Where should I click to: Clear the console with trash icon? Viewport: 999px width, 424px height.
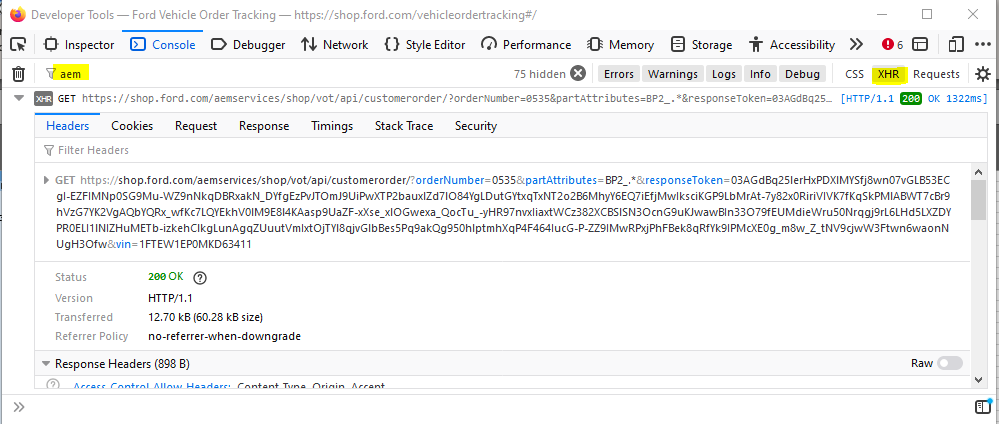tap(18, 74)
